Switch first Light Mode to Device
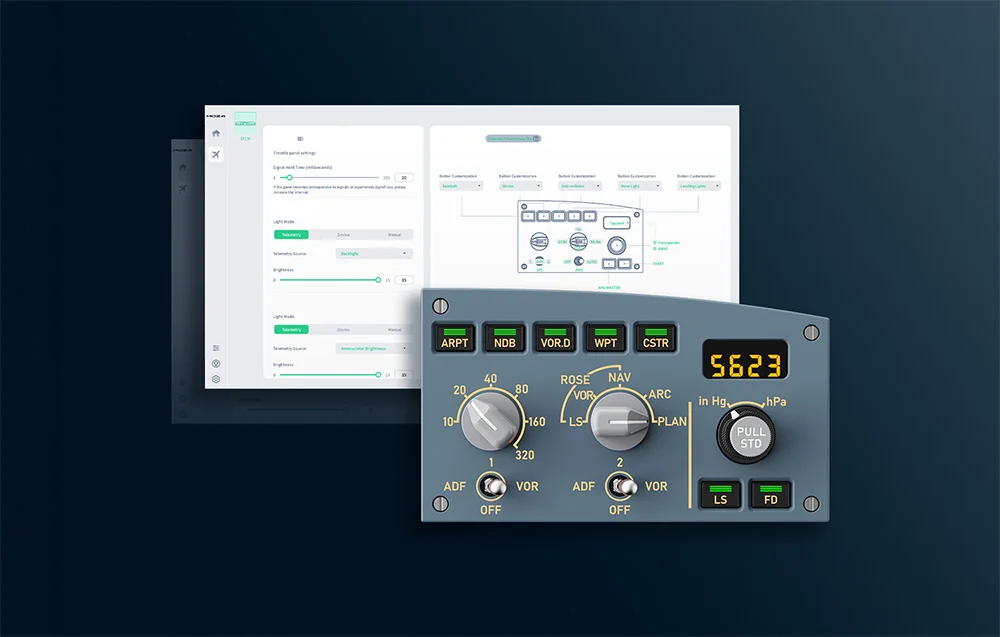The image size is (1000, 637). [x=343, y=235]
